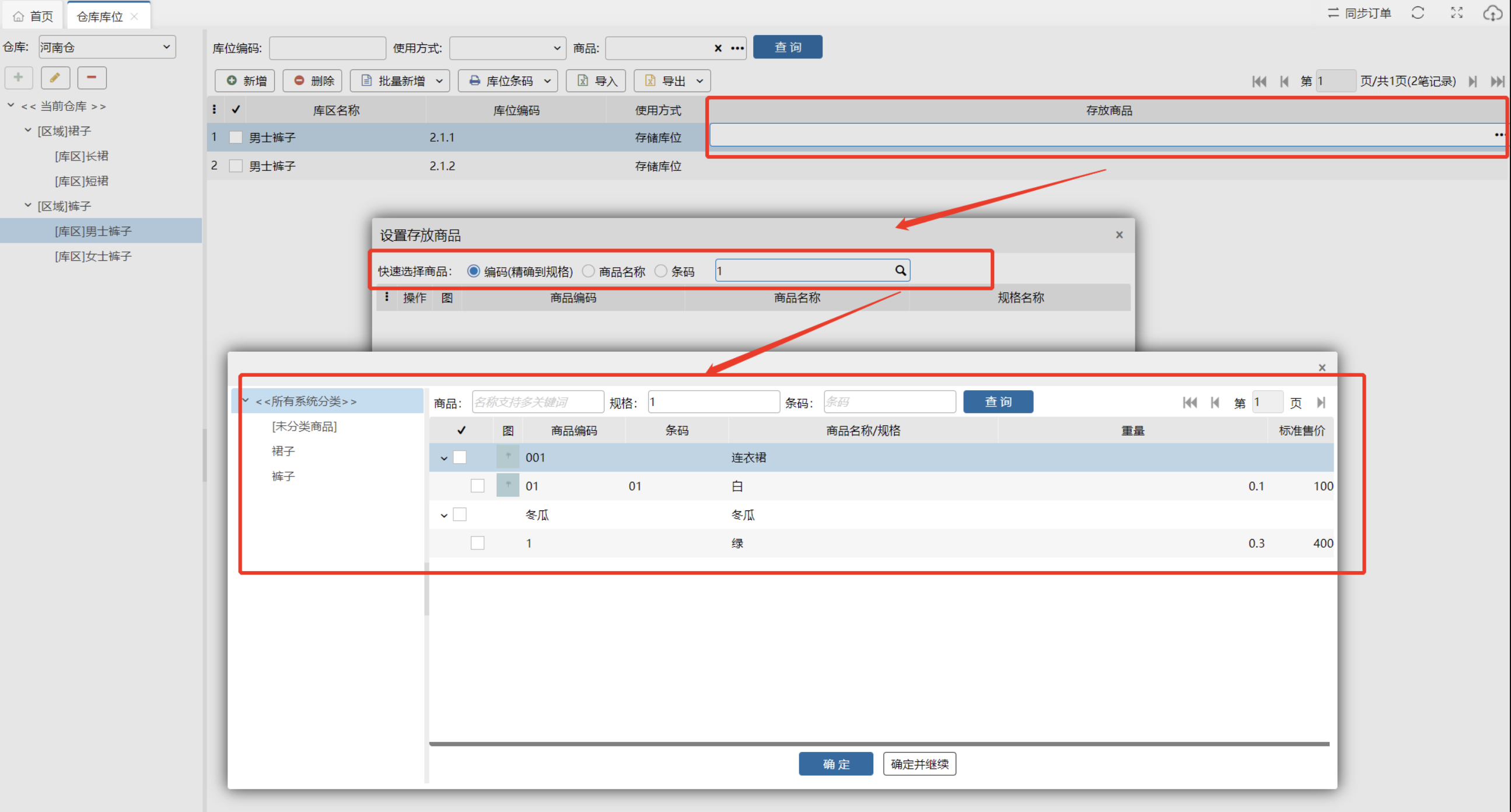1511x812 pixels.
Task: Collapse the 冬瓜 product row
Action: [x=444, y=515]
